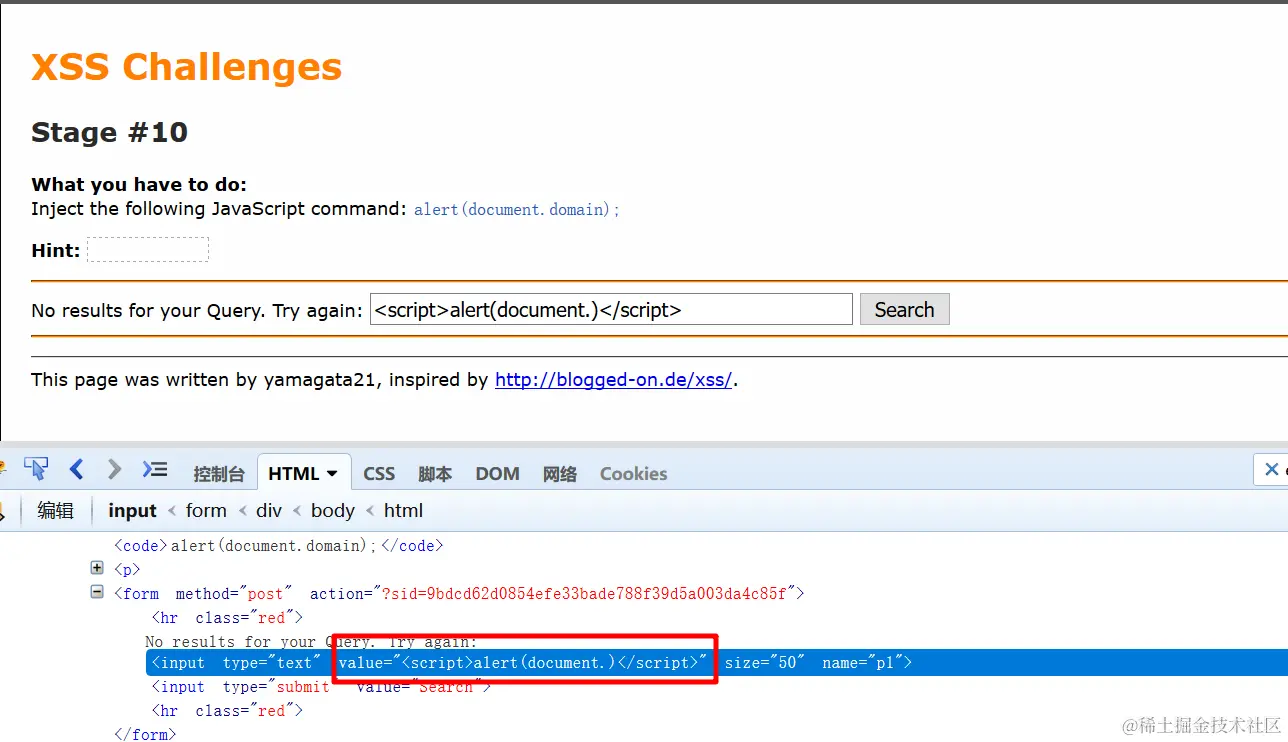1288x742 pixels.
Task: Switch to the 控制台 console tab
Action: pyautogui.click(x=219, y=474)
